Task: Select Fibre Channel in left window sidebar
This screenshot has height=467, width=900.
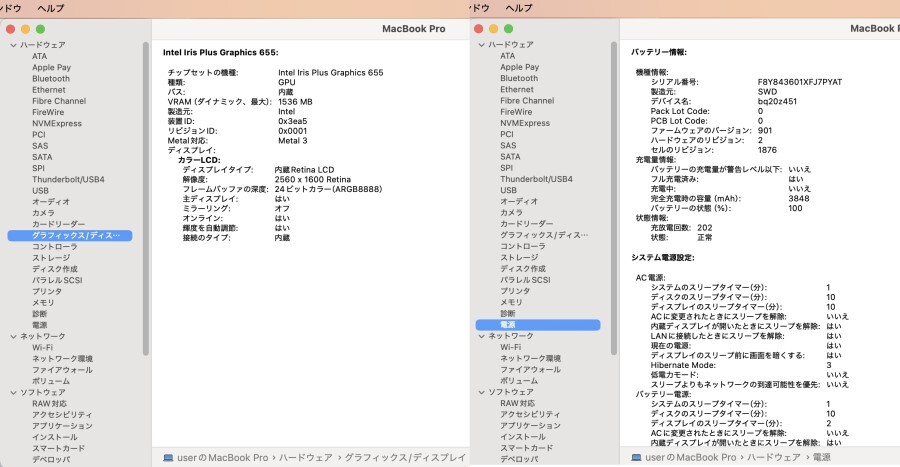Action: 59,101
